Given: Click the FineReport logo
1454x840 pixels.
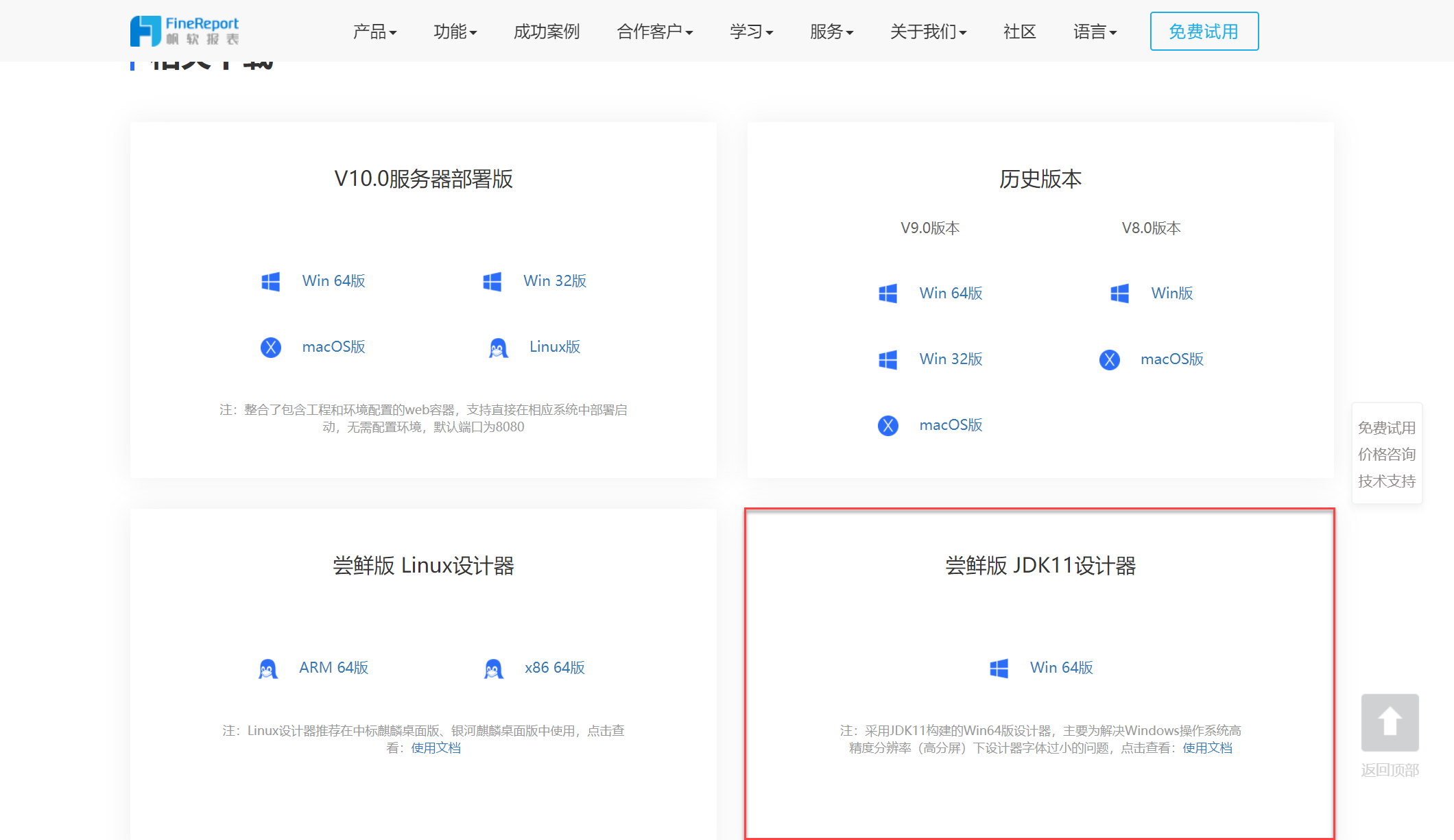Looking at the screenshot, I should click(184, 31).
